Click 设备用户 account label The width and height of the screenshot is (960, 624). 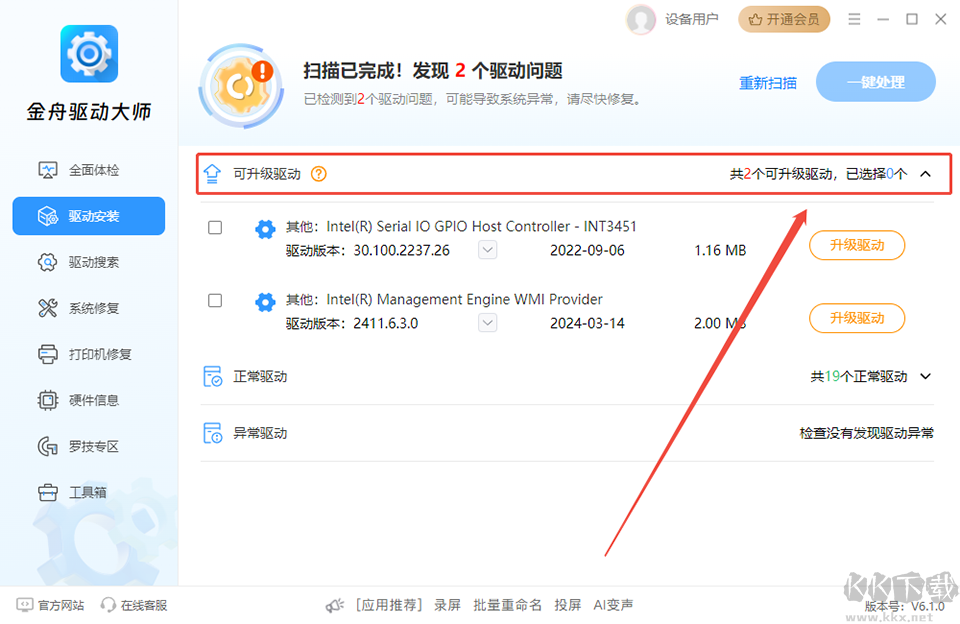pyautogui.click(x=692, y=20)
